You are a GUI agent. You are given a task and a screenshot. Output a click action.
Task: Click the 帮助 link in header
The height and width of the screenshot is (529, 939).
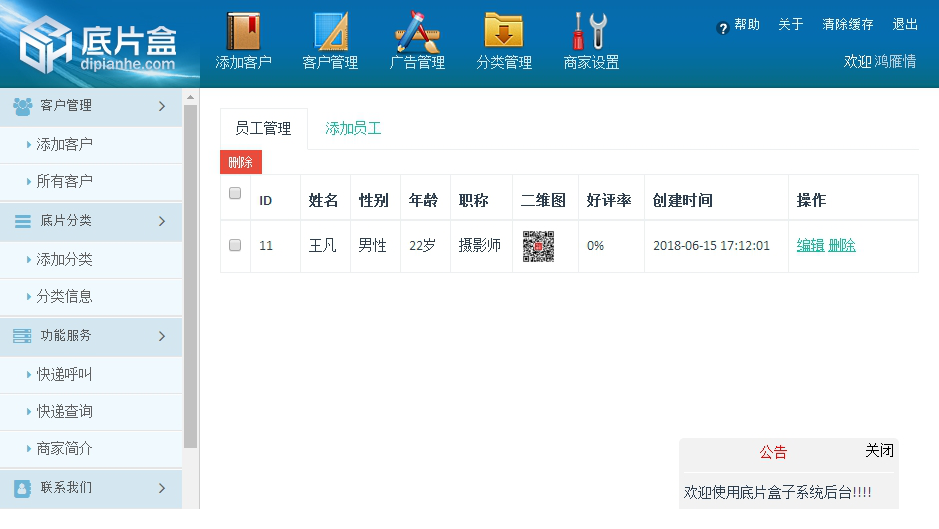pos(747,25)
